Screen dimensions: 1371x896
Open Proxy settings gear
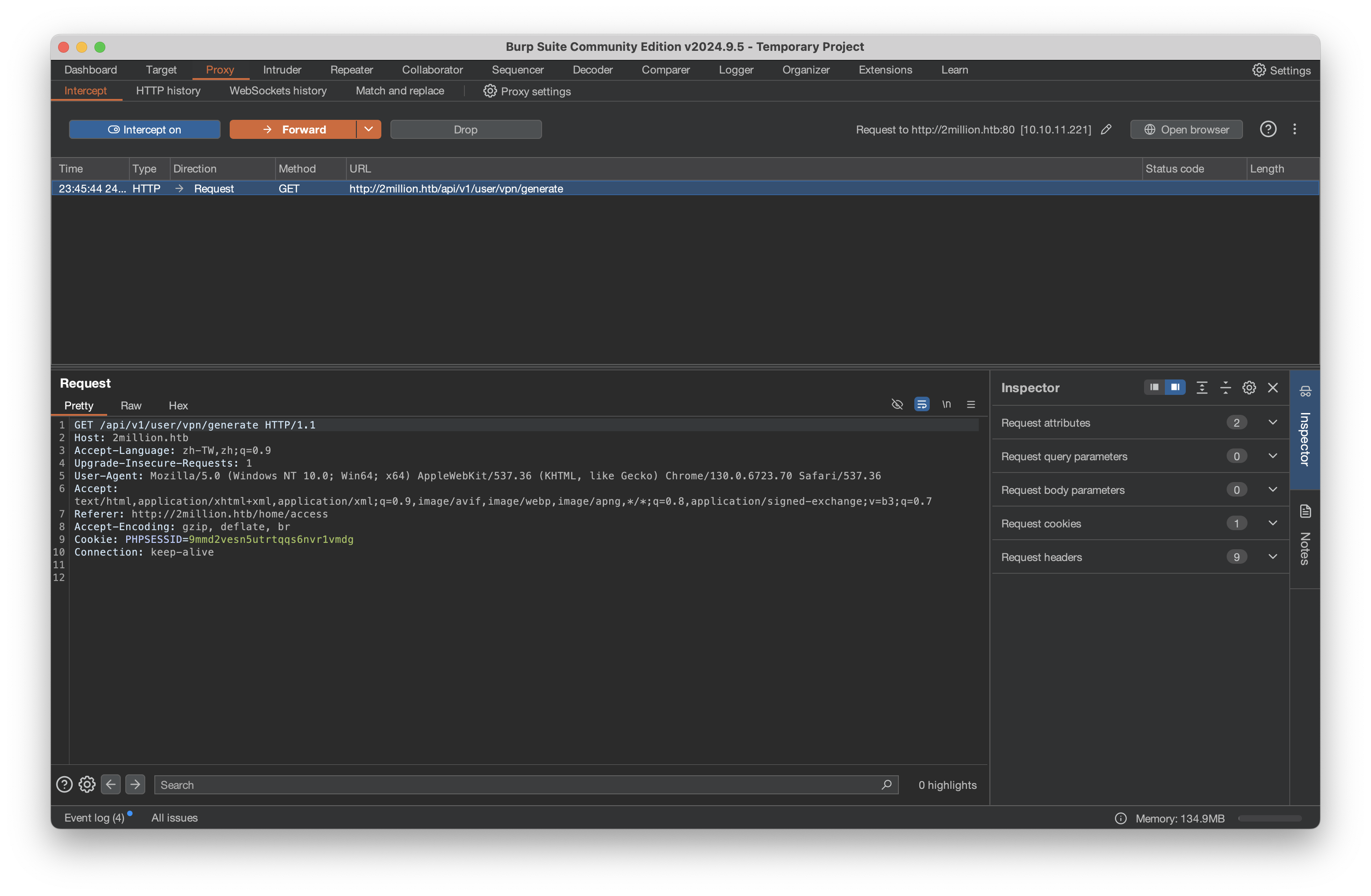(490, 91)
